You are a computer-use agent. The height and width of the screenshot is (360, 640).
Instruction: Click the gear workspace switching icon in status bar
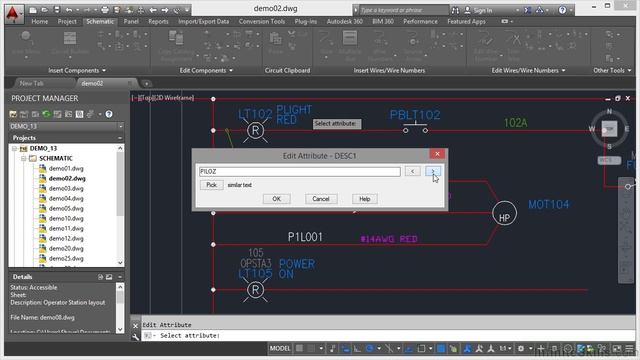[521, 349]
